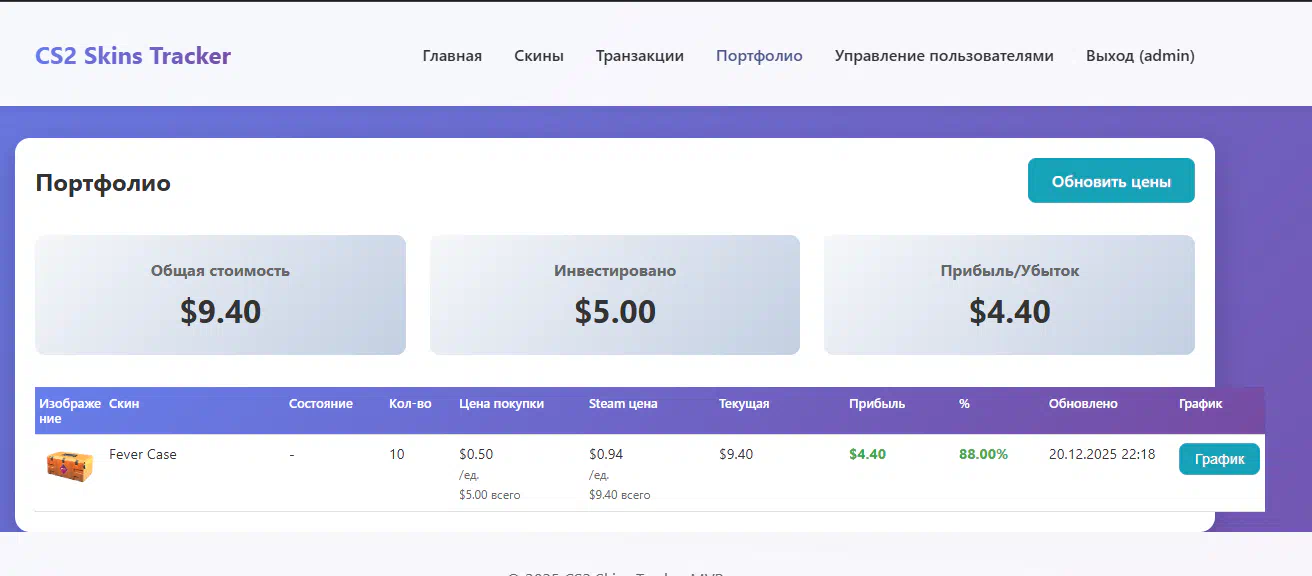Click the Steam цена column header
Image resolution: width=1312 pixels, height=576 pixels.
[623, 404]
